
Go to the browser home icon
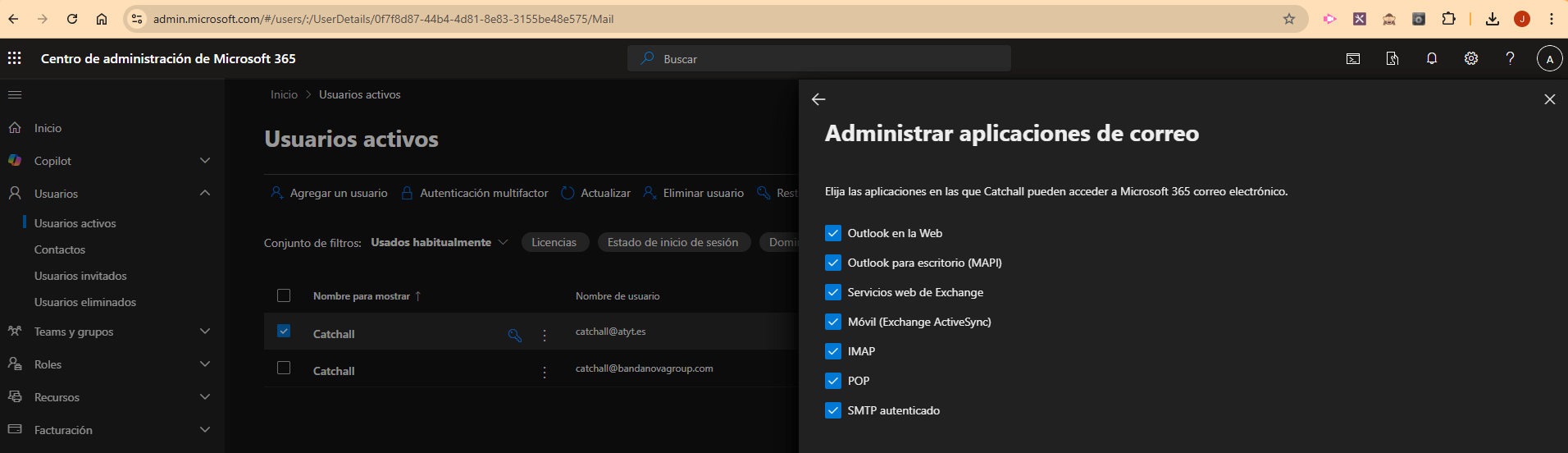tap(102, 19)
